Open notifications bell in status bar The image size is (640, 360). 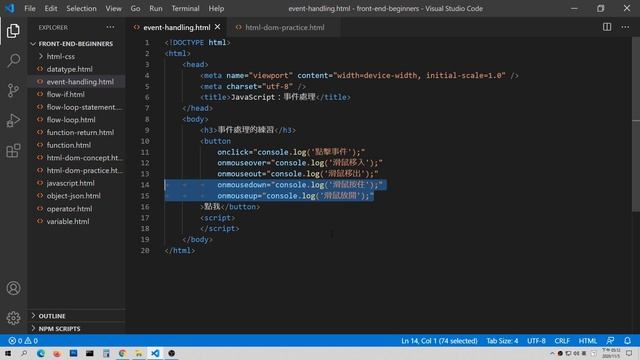(627, 340)
